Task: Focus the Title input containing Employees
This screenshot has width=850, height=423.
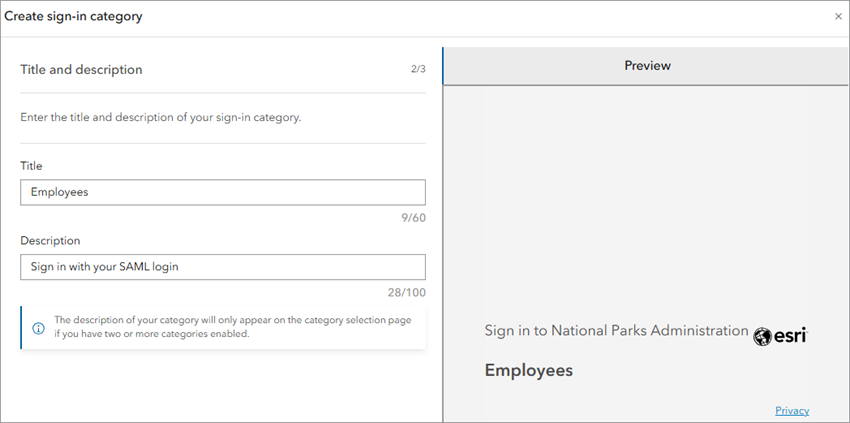Action: (222, 192)
